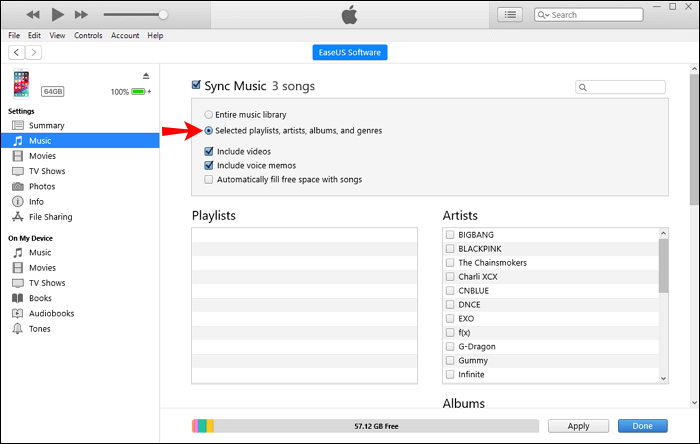Go to the previous track

[x=32, y=15]
